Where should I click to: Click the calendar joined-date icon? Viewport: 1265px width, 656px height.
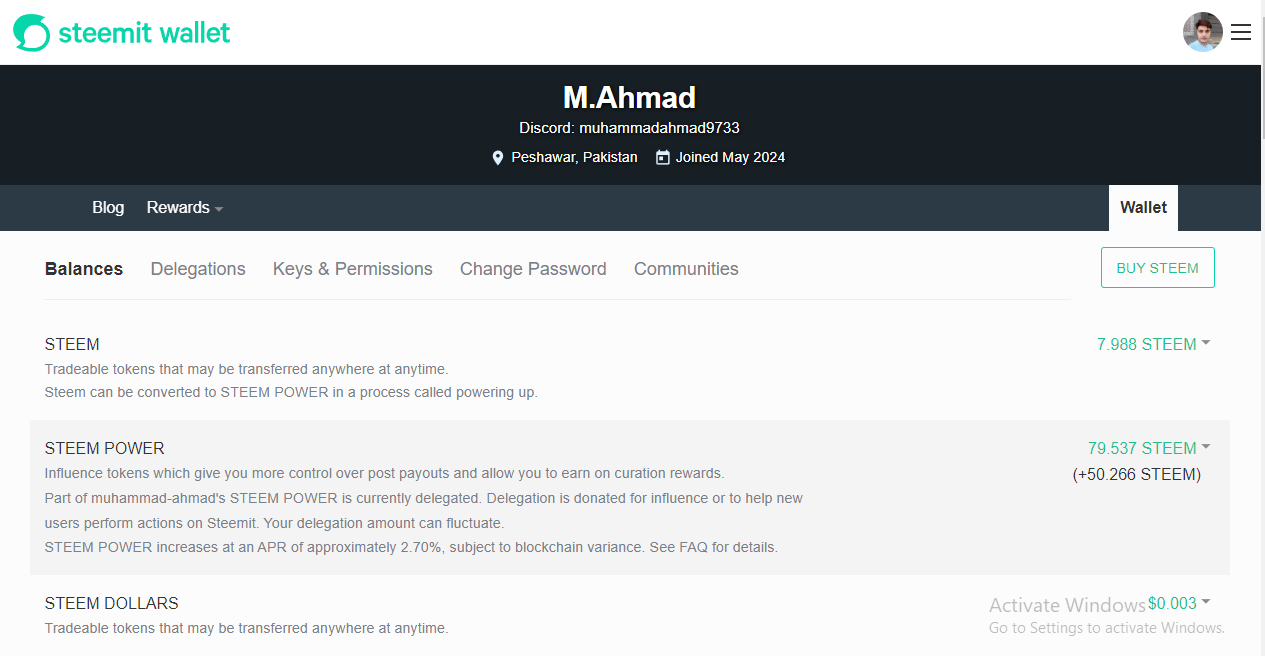point(662,158)
